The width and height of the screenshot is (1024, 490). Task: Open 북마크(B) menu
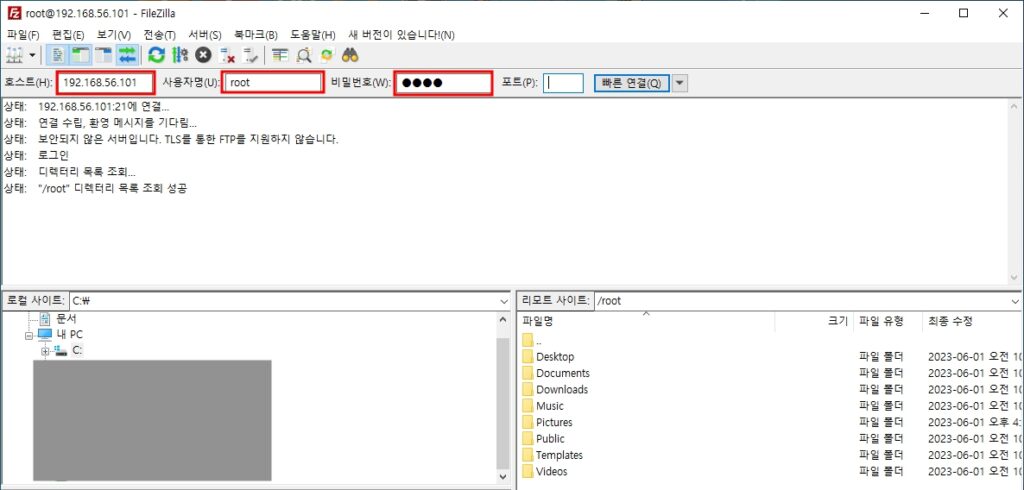point(255,35)
